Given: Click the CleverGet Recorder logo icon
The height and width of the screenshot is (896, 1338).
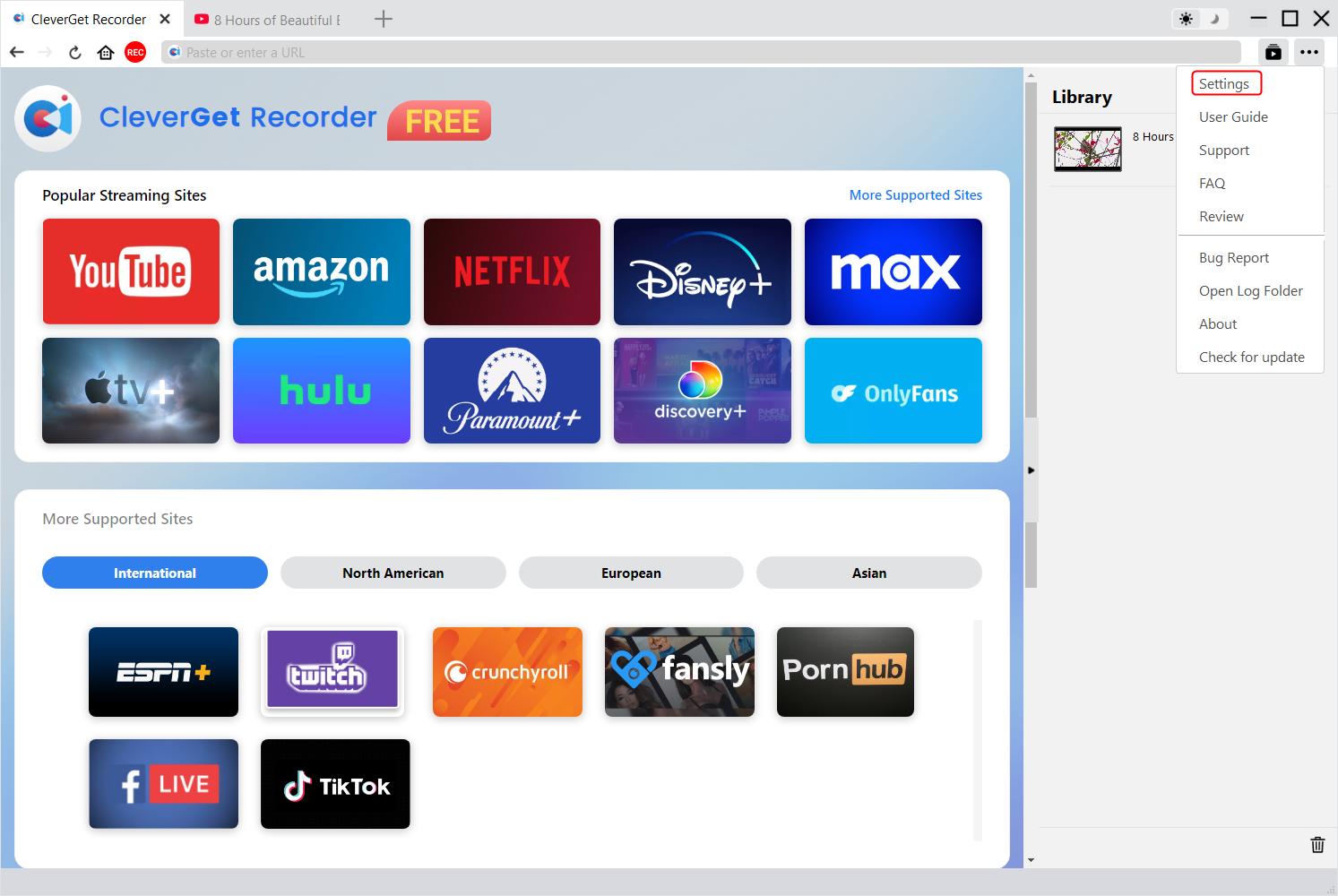Looking at the screenshot, I should click(x=48, y=118).
